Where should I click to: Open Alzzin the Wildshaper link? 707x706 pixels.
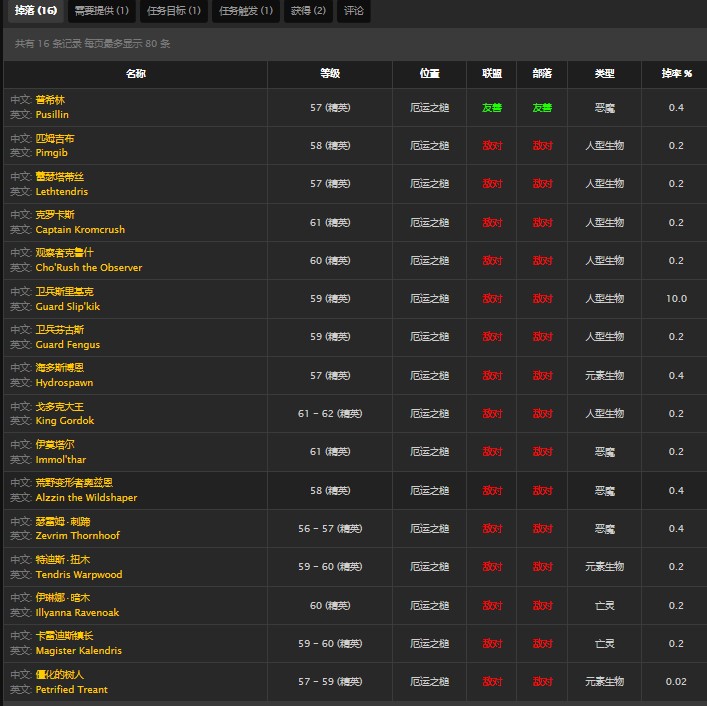(x=86, y=498)
